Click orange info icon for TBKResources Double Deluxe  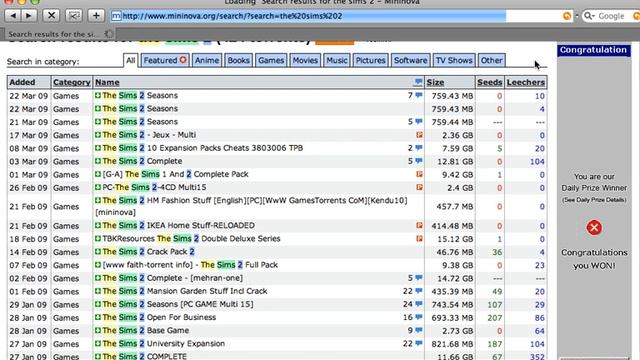[419, 238]
